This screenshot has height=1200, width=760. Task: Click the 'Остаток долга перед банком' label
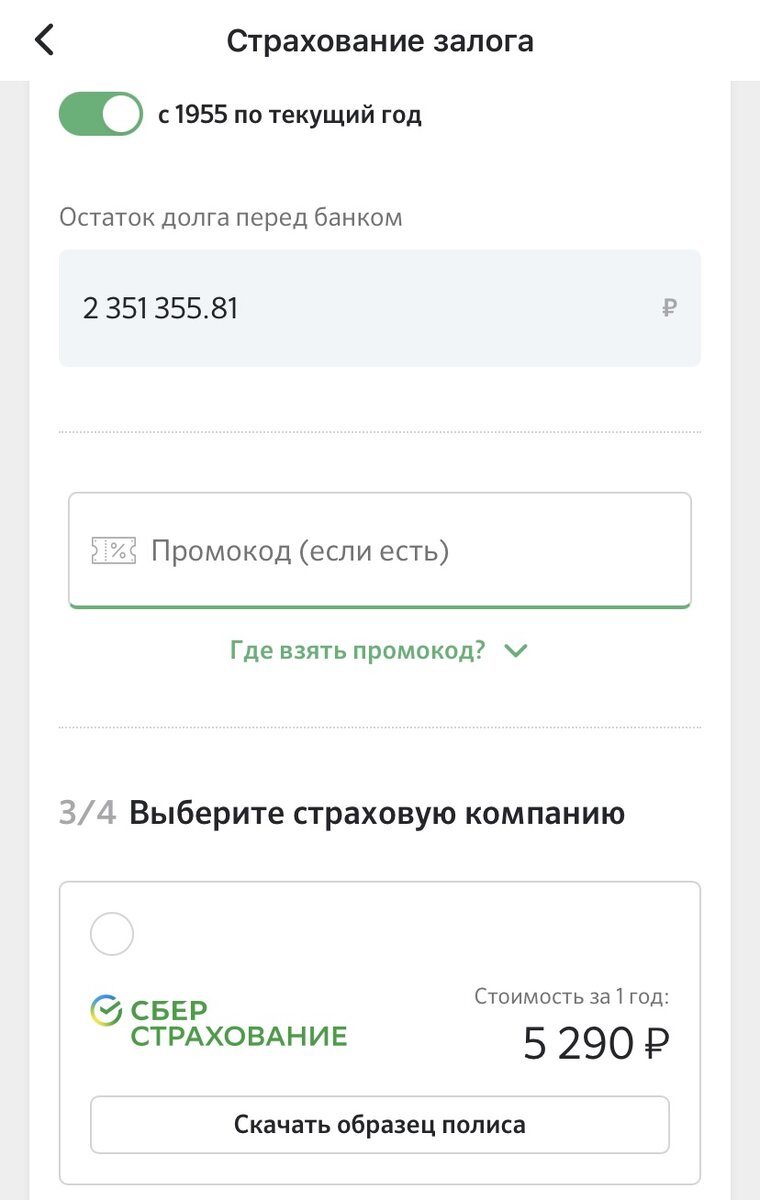(x=231, y=216)
